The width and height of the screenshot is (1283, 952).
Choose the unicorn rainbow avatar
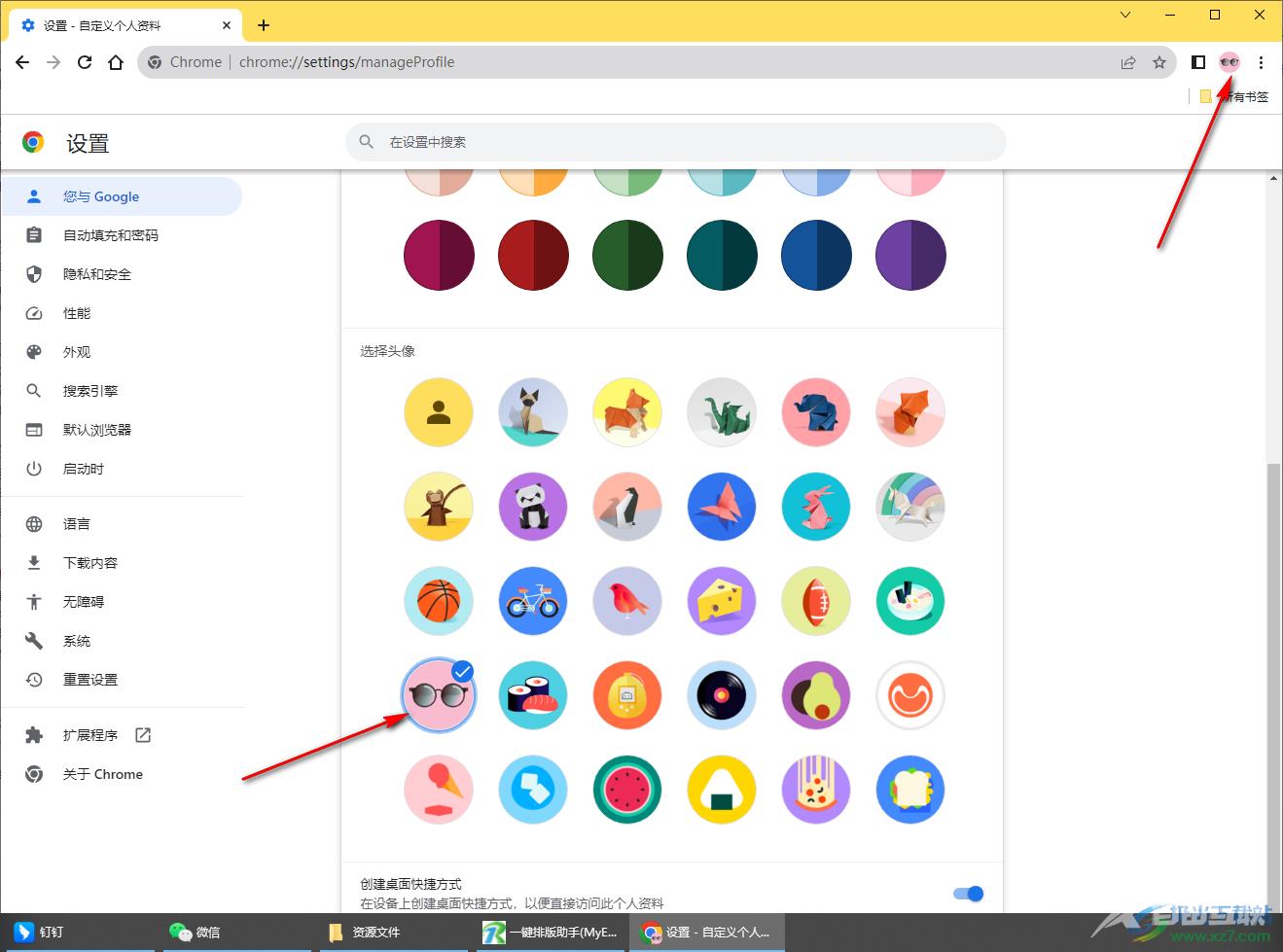tap(910, 507)
